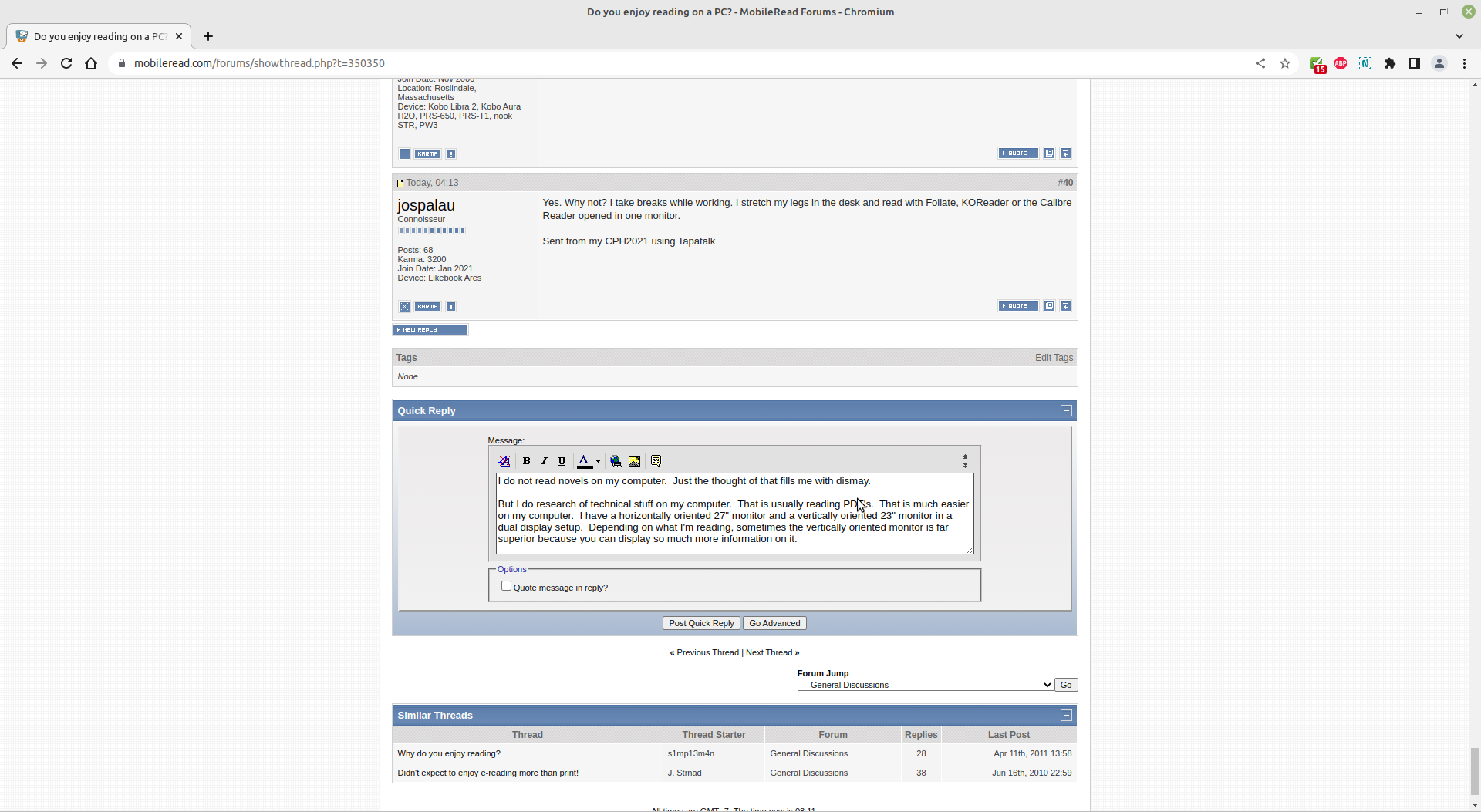Click the browser home button
The height and width of the screenshot is (812, 1481).
(91, 63)
